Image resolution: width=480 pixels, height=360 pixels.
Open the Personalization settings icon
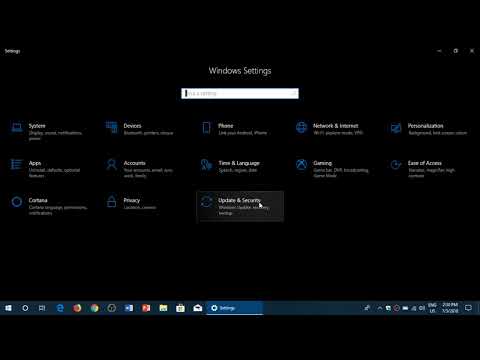[x=396, y=128]
